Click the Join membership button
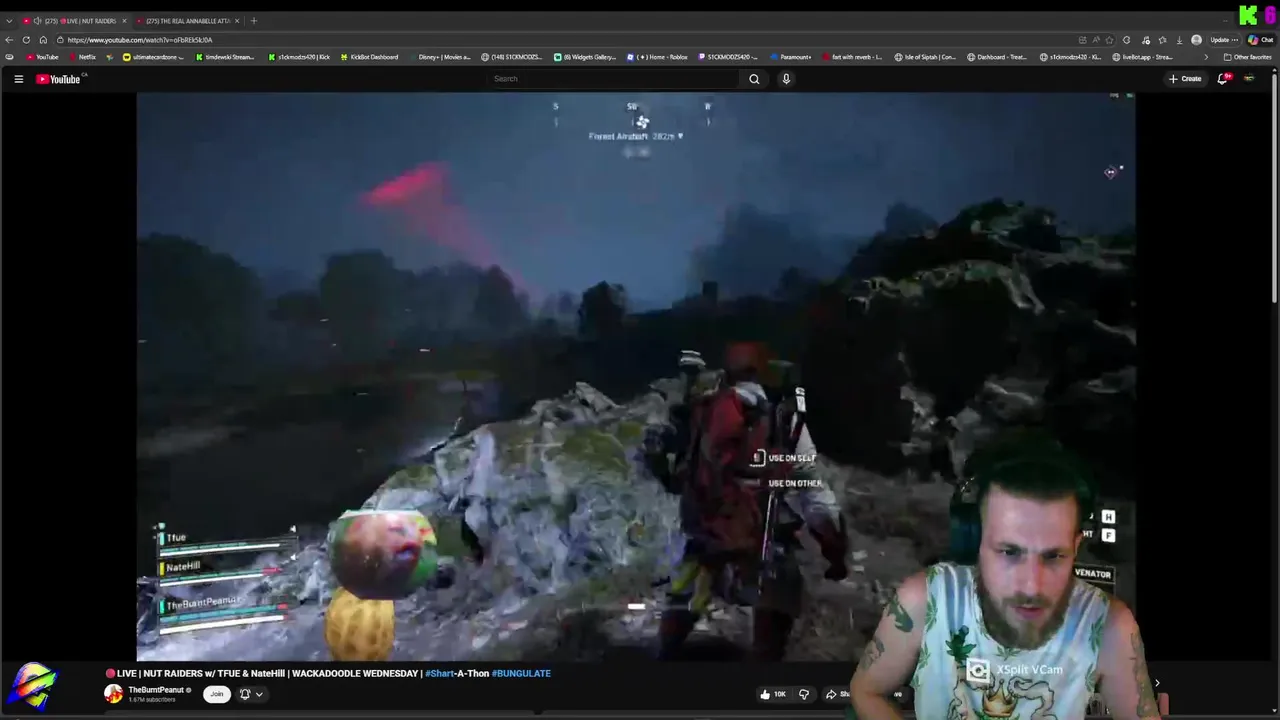 click(x=216, y=694)
